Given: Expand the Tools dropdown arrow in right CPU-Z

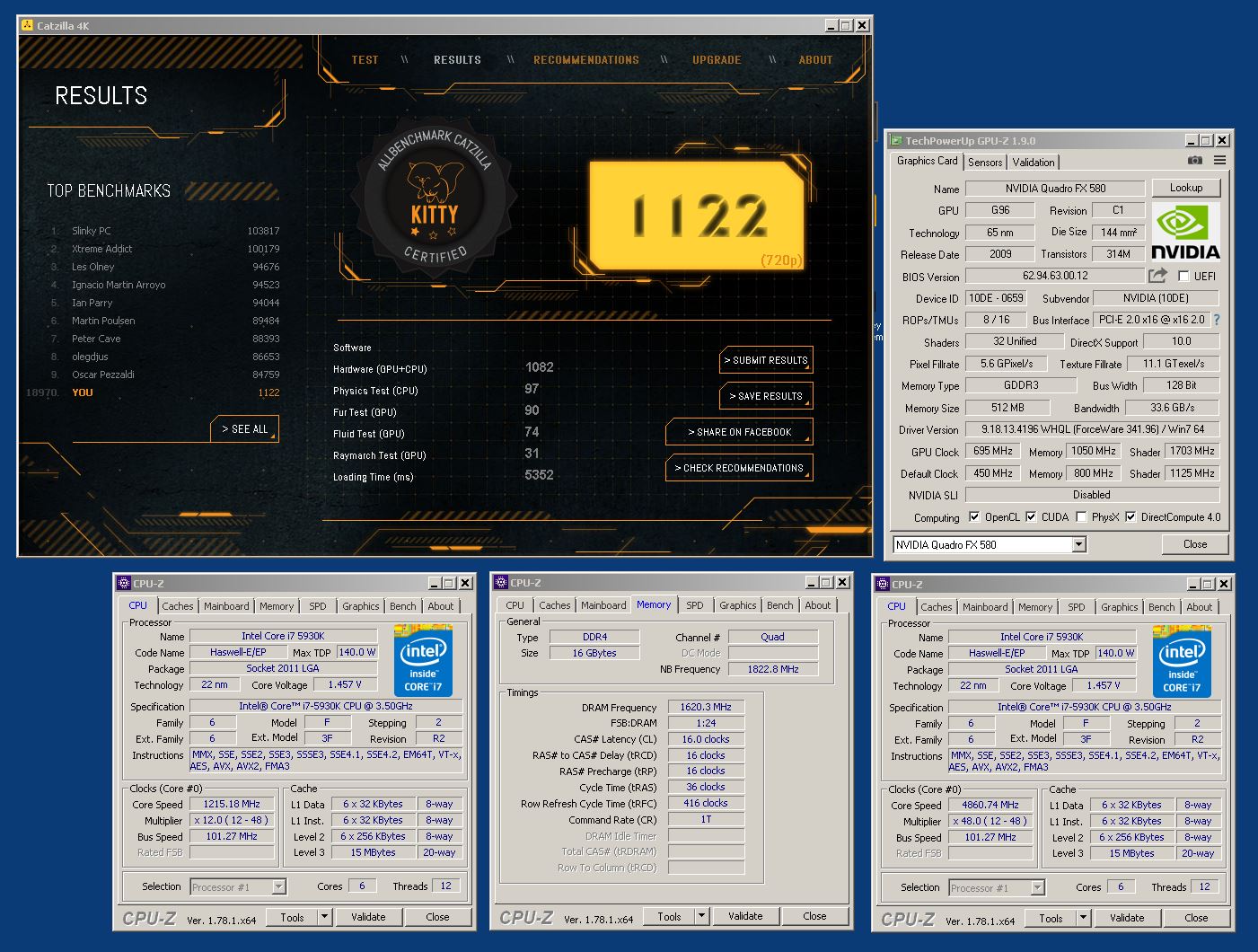Looking at the screenshot, I should (1084, 918).
